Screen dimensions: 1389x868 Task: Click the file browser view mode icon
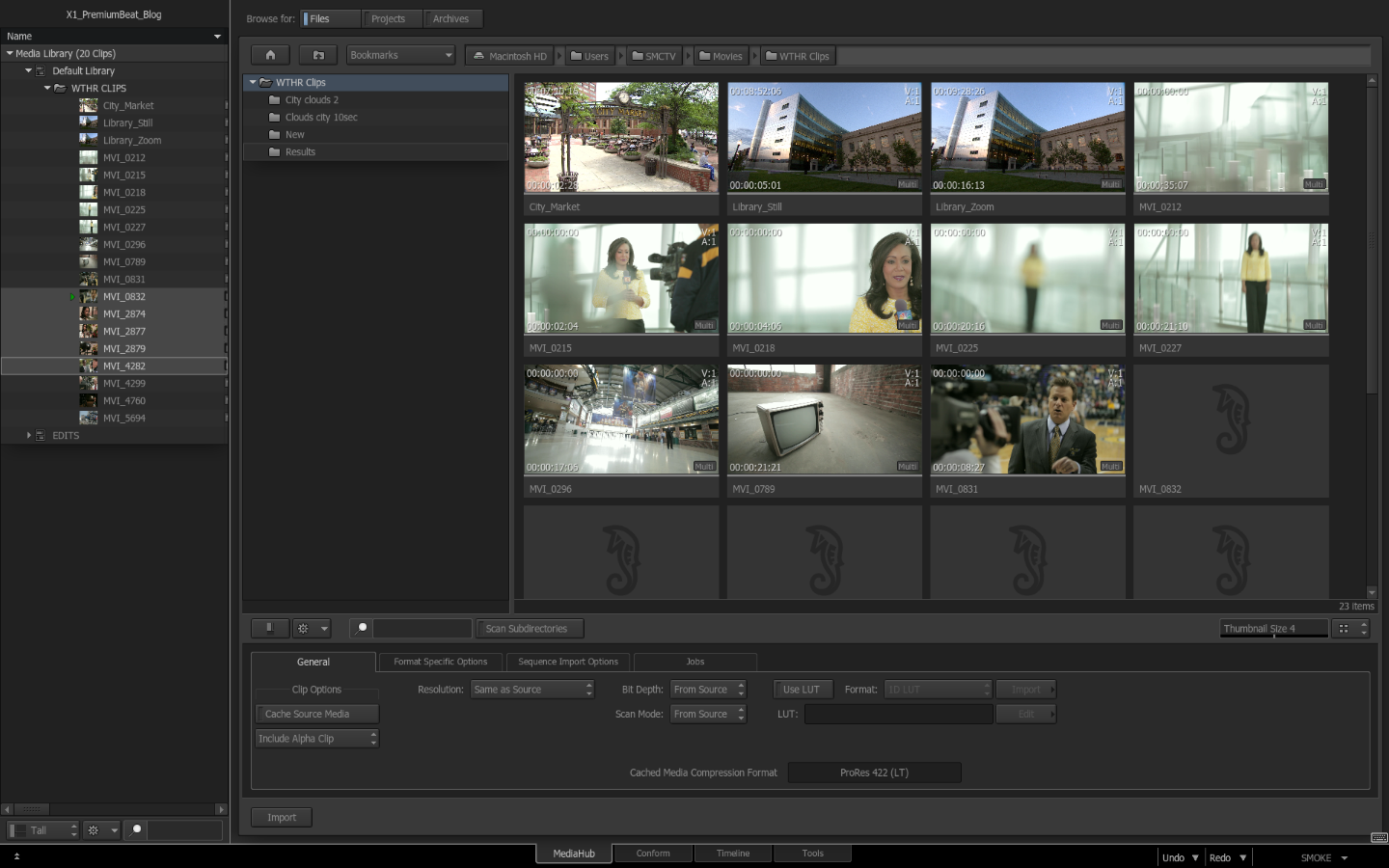(269, 628)
